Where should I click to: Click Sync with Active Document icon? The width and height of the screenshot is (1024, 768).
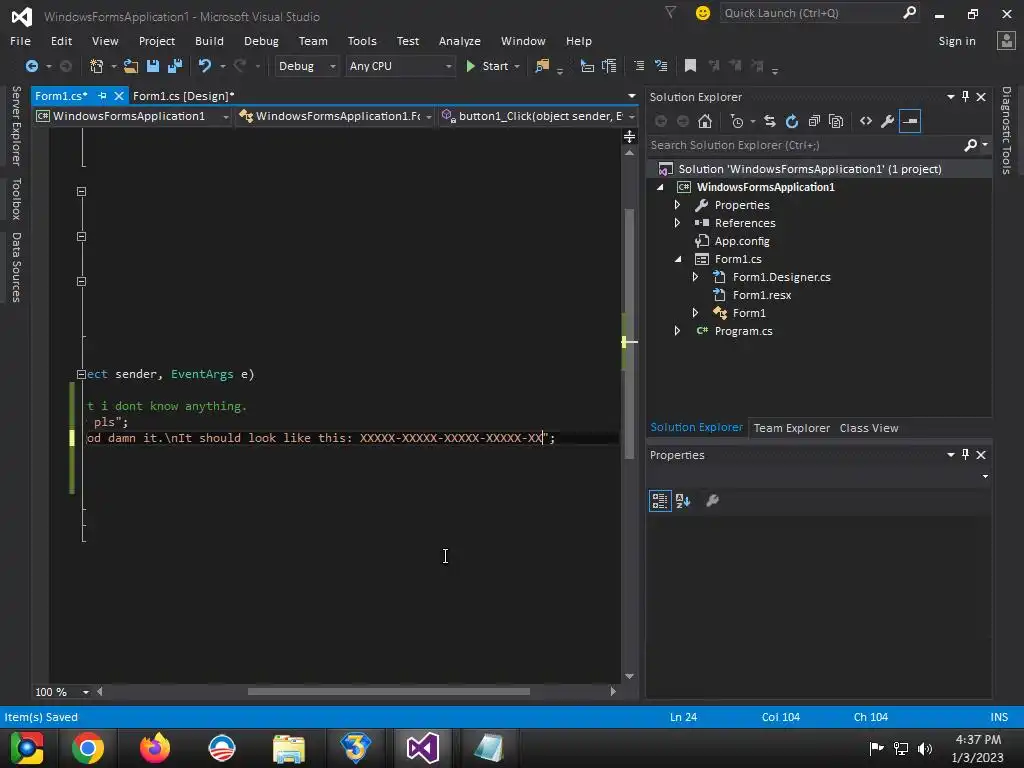tap(770, 121)
